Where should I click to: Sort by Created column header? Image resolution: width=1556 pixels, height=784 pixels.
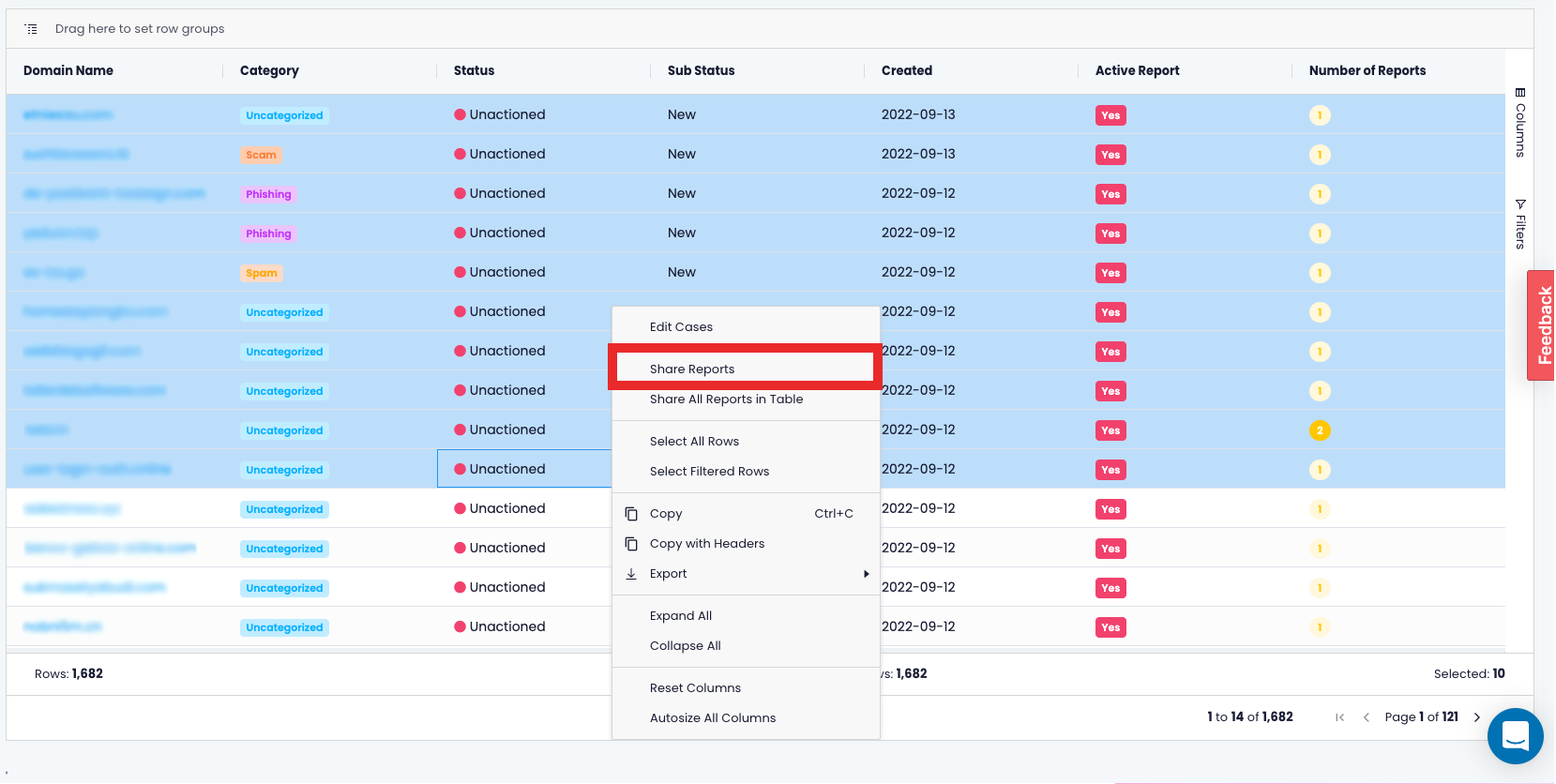(x=907, y=70)
